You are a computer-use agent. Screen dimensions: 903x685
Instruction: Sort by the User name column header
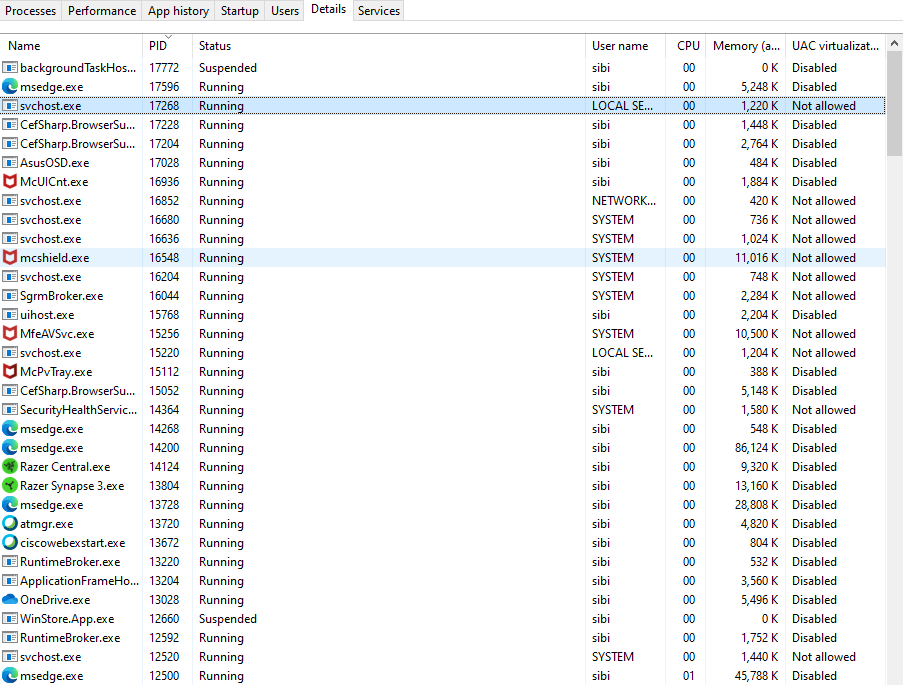[x=625, y=46]
